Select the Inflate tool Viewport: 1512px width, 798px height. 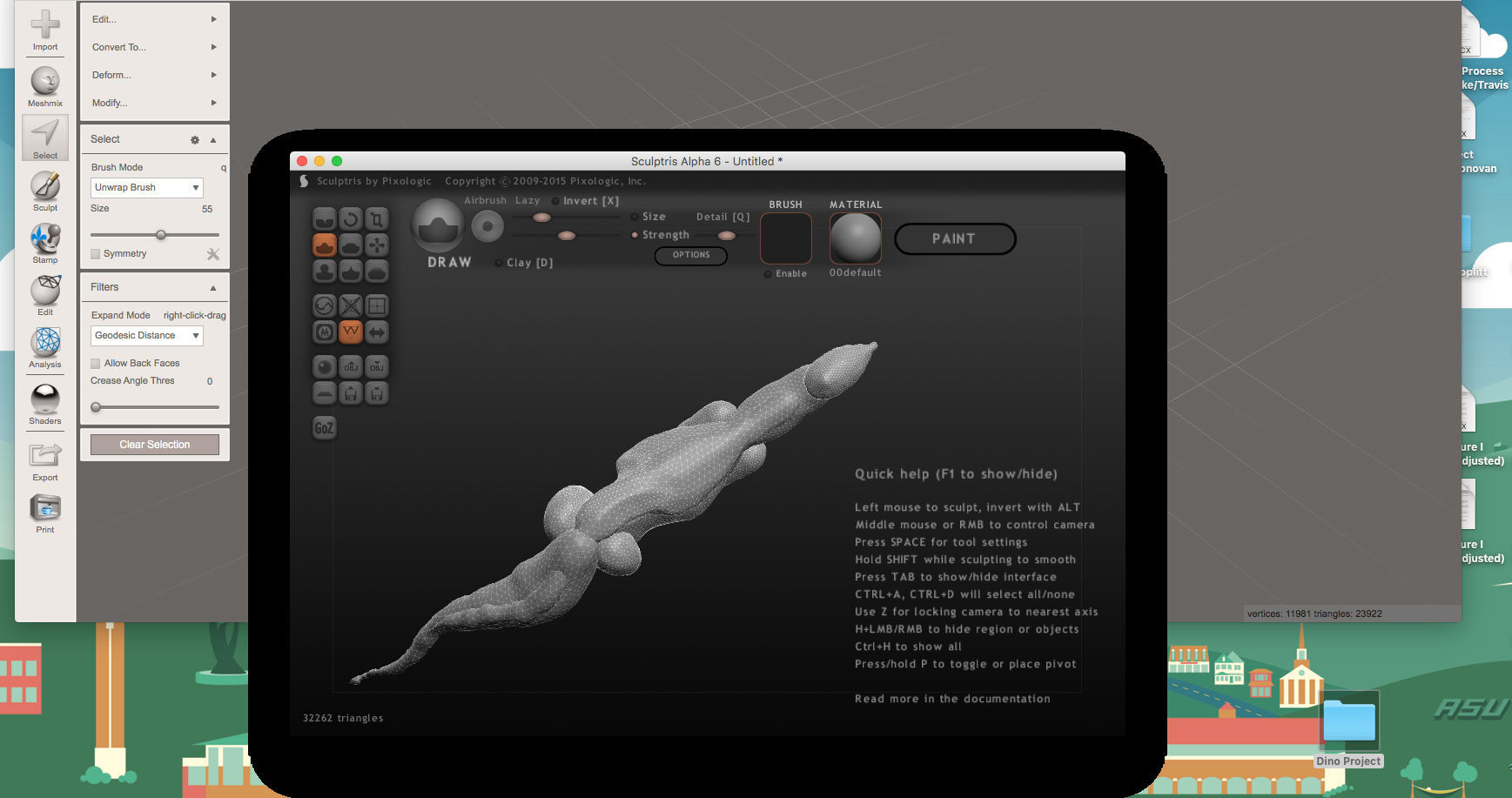324,272
